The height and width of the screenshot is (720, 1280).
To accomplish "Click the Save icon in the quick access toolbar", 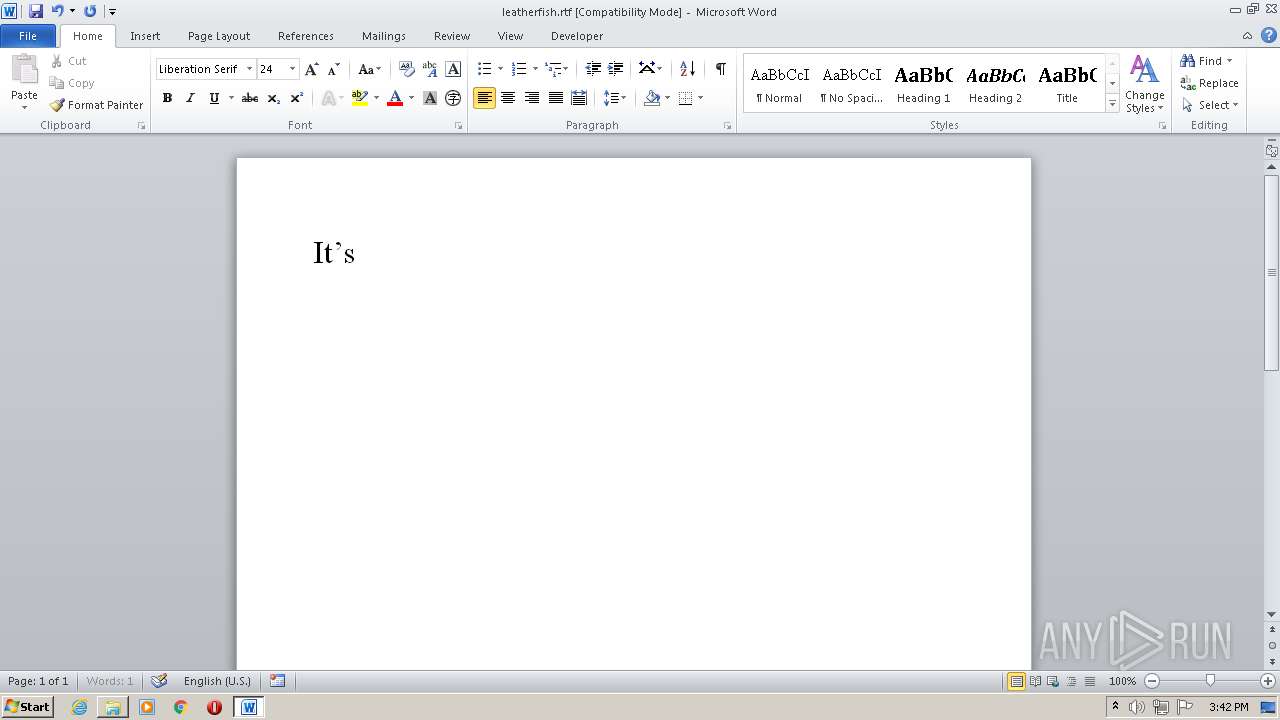I will coord(36,11).
